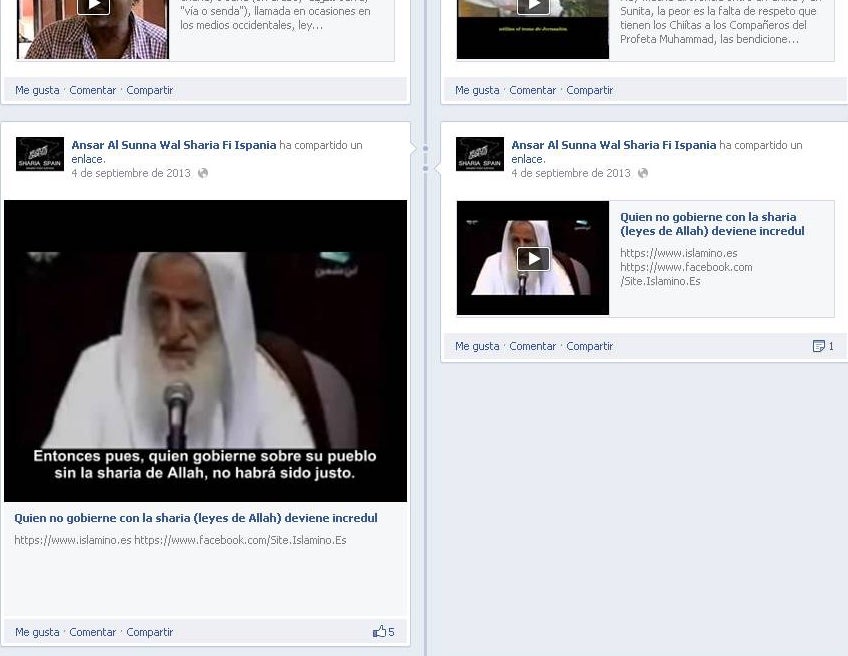Click the '4 de septiembre de 2013' date on the post with 1 comment
Screen dimensions: 848x656
(x=571, y=173)
